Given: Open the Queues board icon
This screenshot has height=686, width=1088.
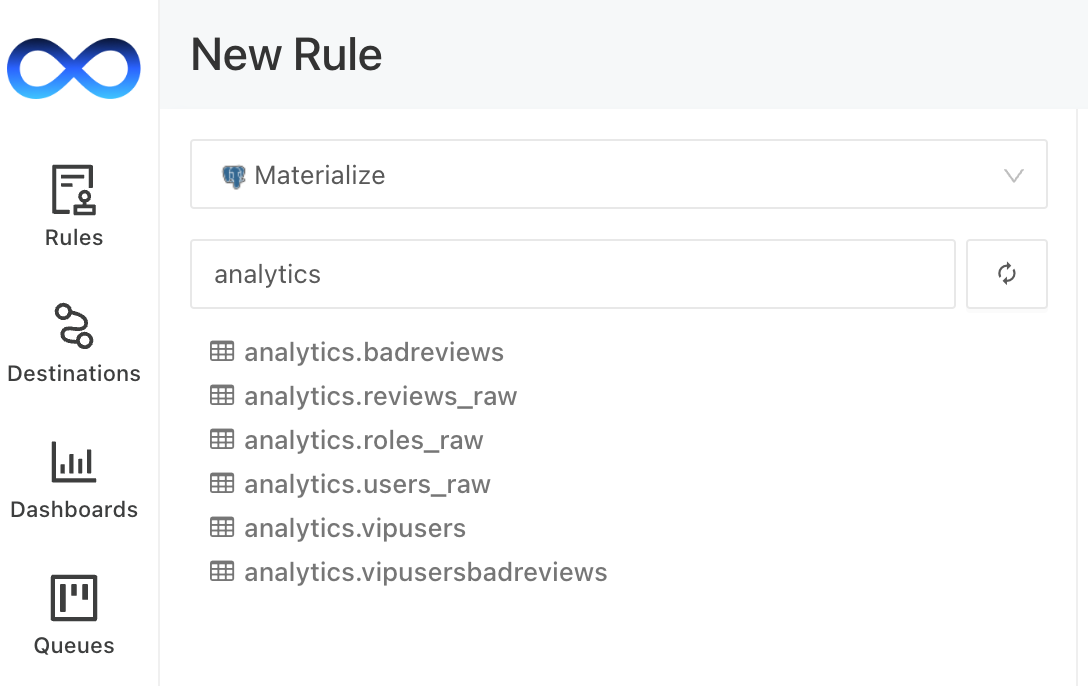Looking at the screenshot, I should click(74, 598).
